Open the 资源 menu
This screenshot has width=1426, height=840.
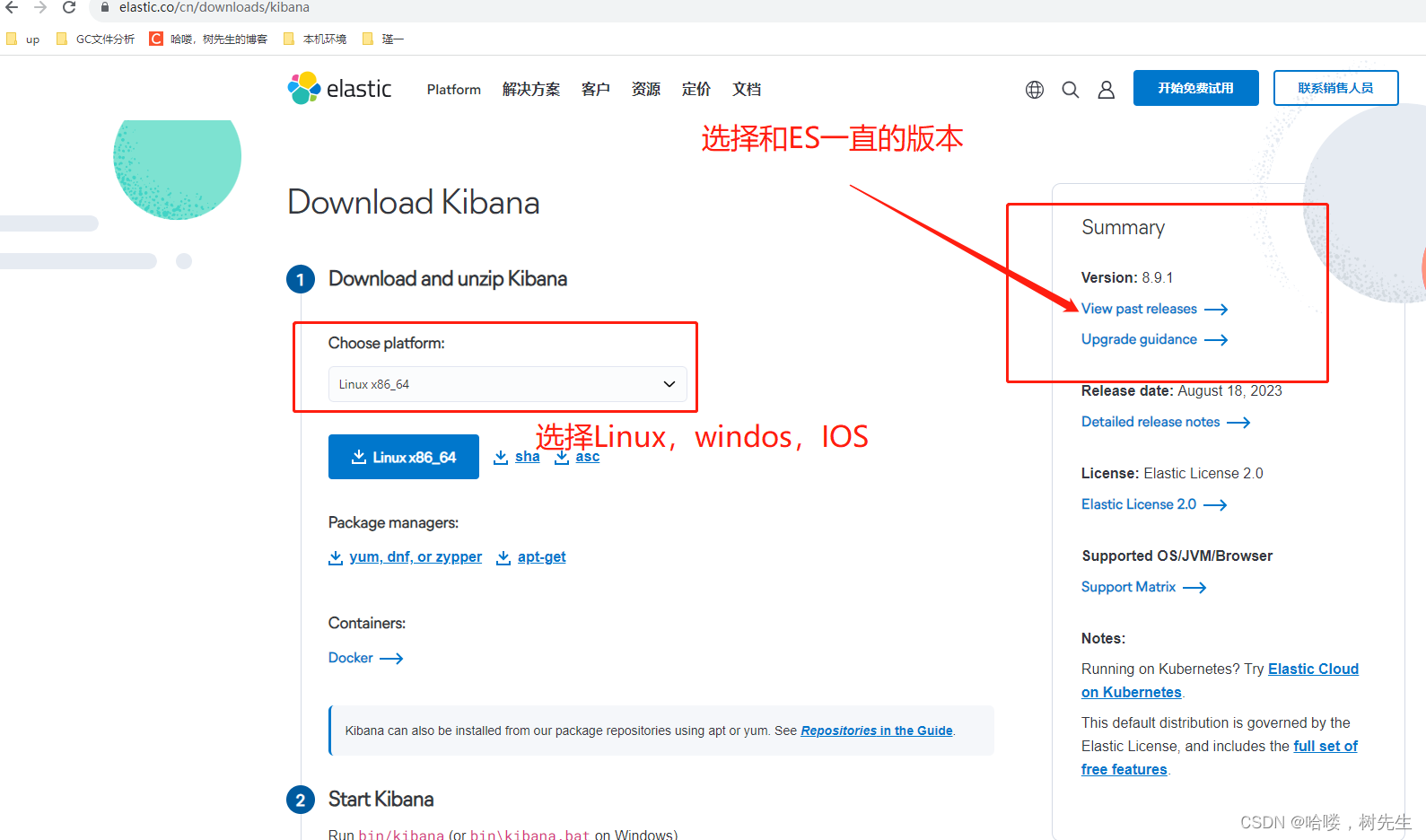646,90
